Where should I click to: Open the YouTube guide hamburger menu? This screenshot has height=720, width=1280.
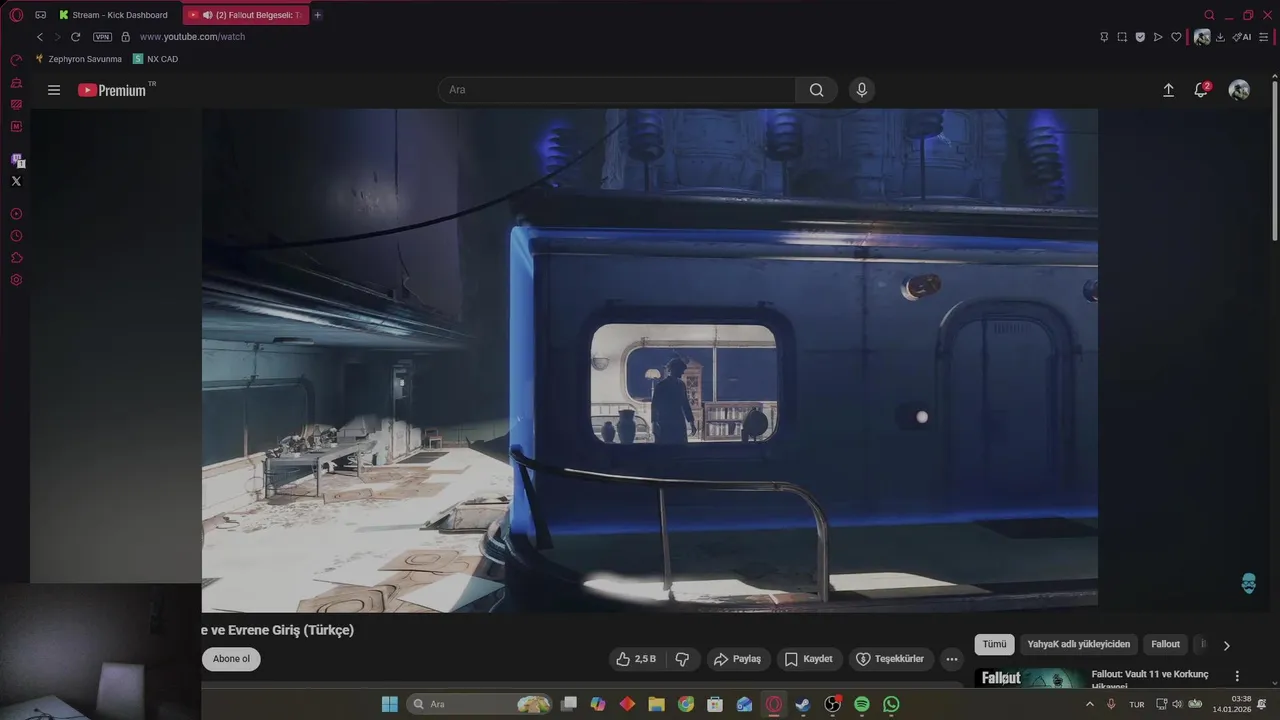point(54,90)
